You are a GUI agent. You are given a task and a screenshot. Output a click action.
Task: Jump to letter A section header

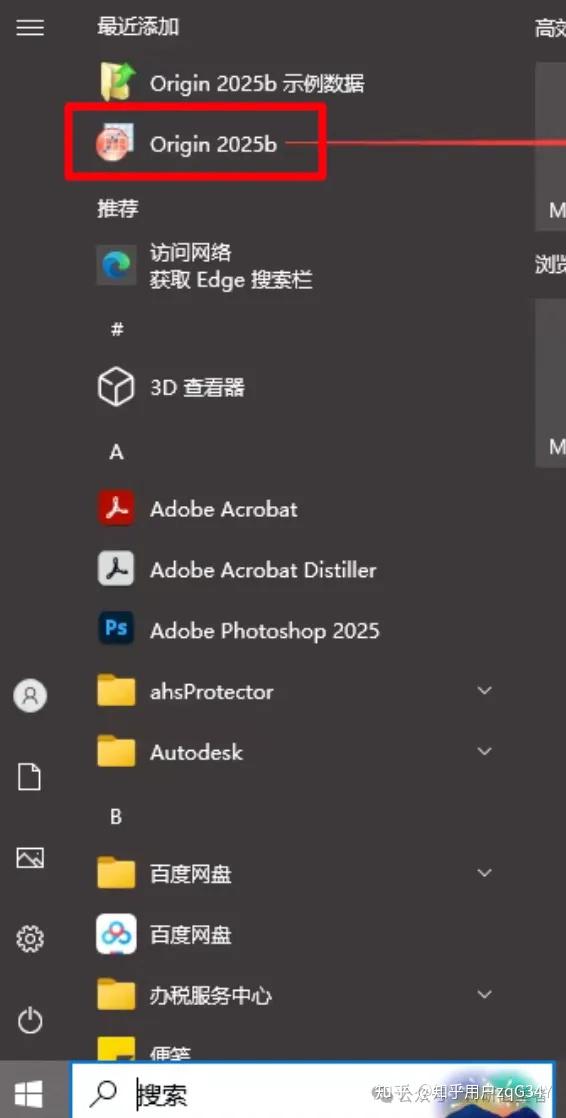116,452
